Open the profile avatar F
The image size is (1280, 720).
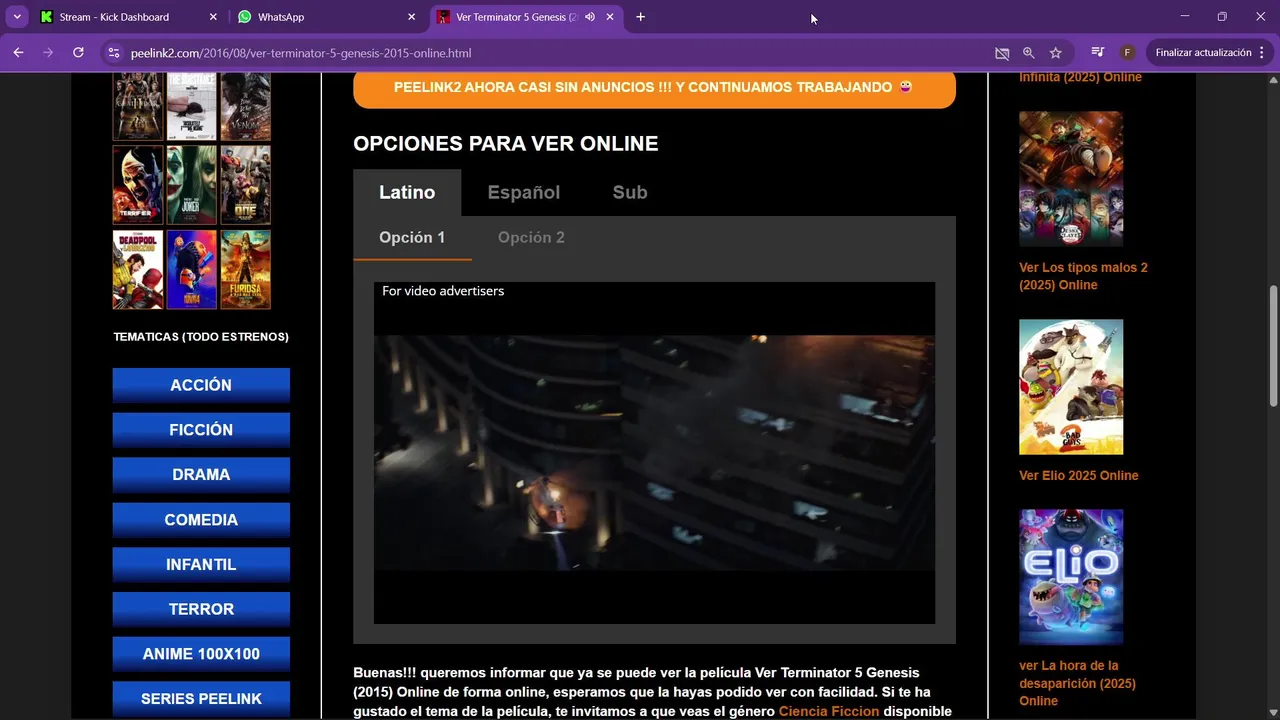1127,53
